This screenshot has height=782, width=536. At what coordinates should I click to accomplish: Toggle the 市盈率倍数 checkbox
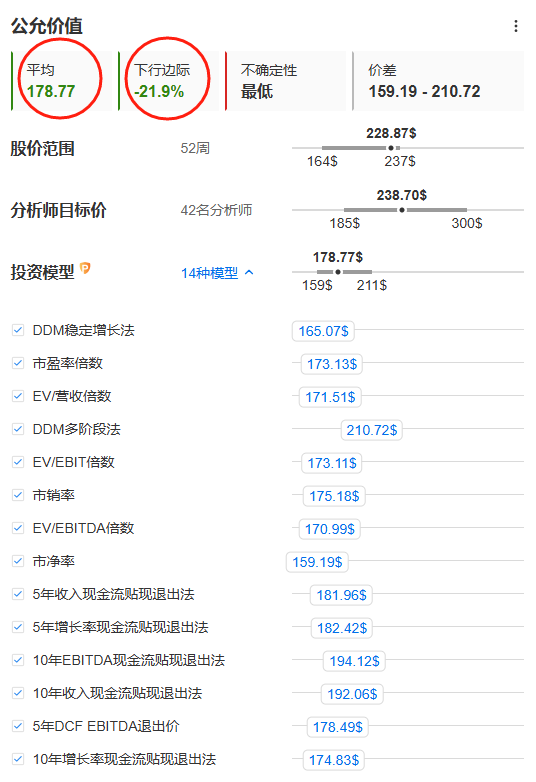[18, 363]
